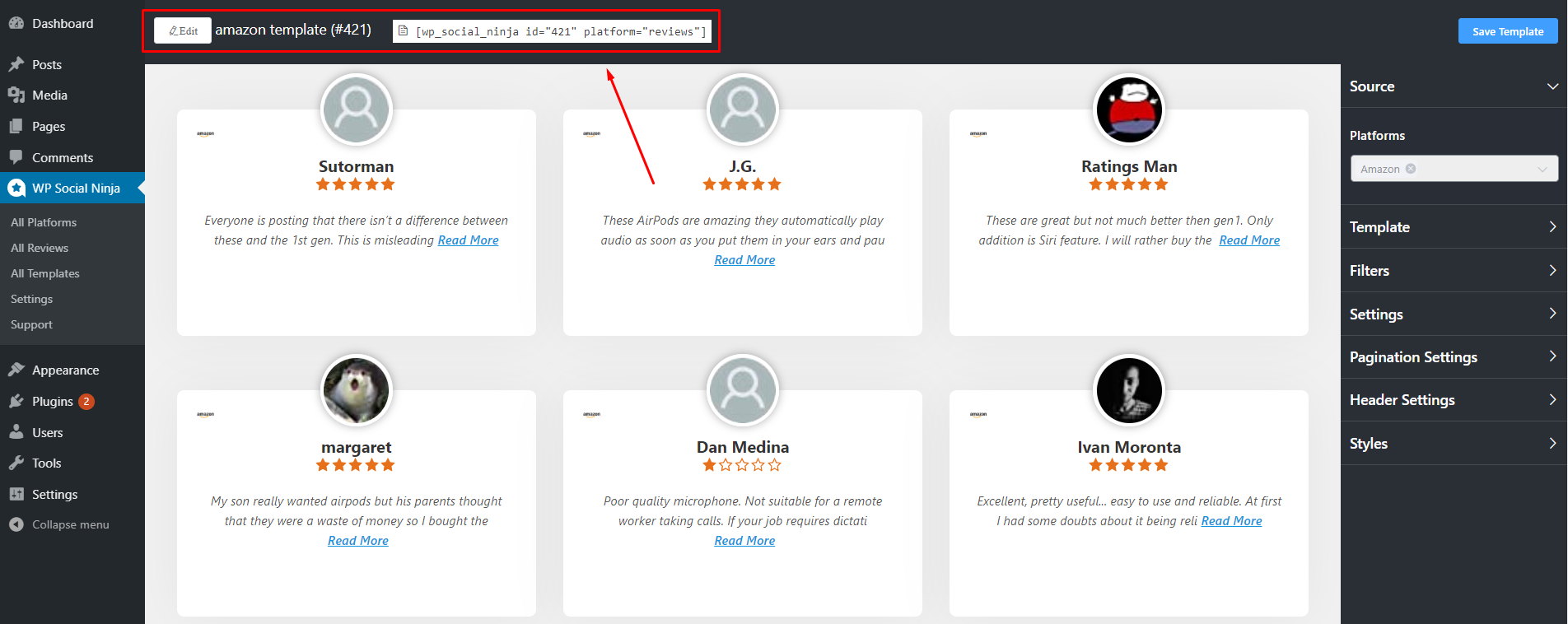The height and width of the screenshot is (624, 1568).
Task: Click the Edit template name button
Action: click(183, 30)
